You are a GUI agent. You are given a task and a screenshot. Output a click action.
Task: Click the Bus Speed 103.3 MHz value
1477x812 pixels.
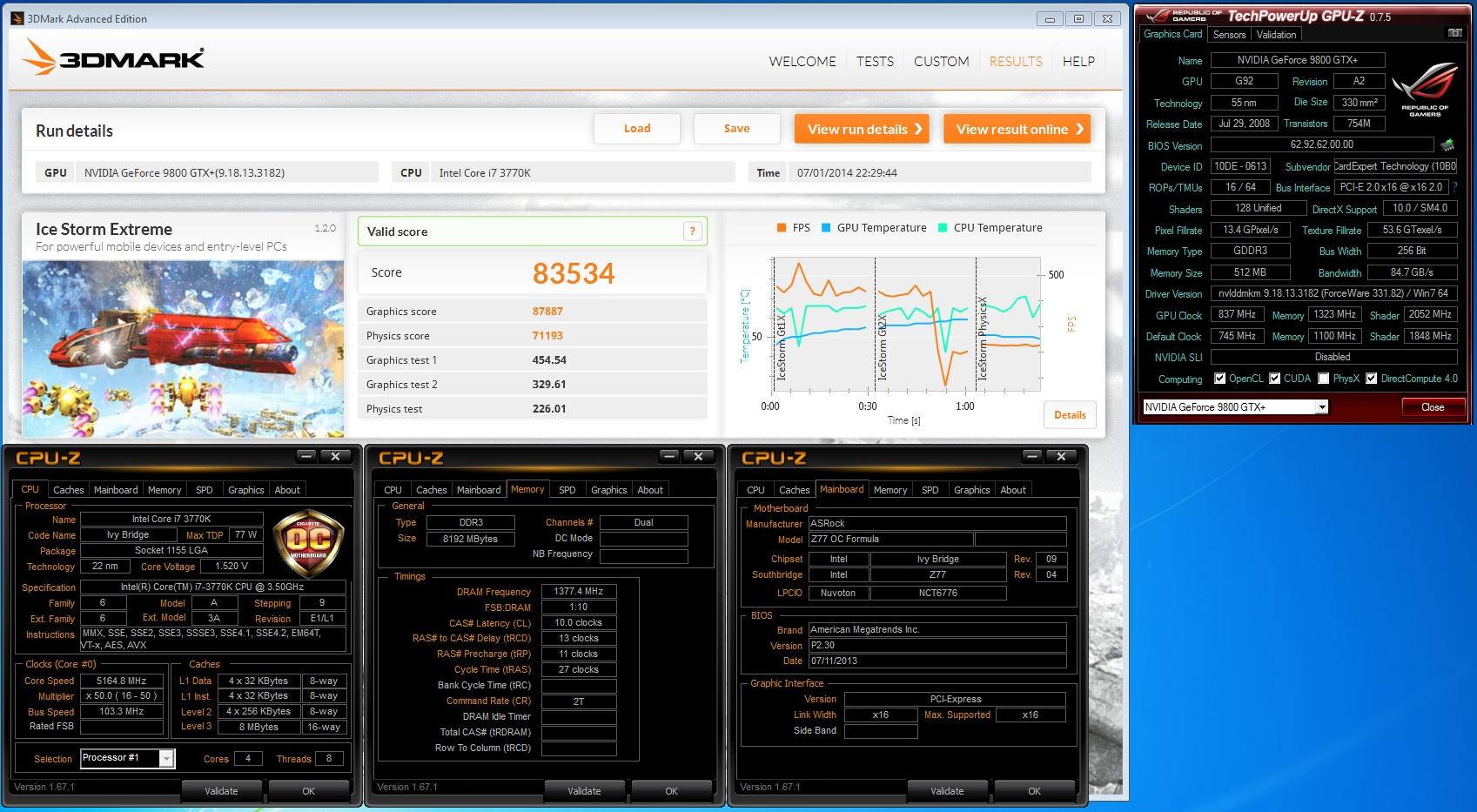tap(121, 711)
